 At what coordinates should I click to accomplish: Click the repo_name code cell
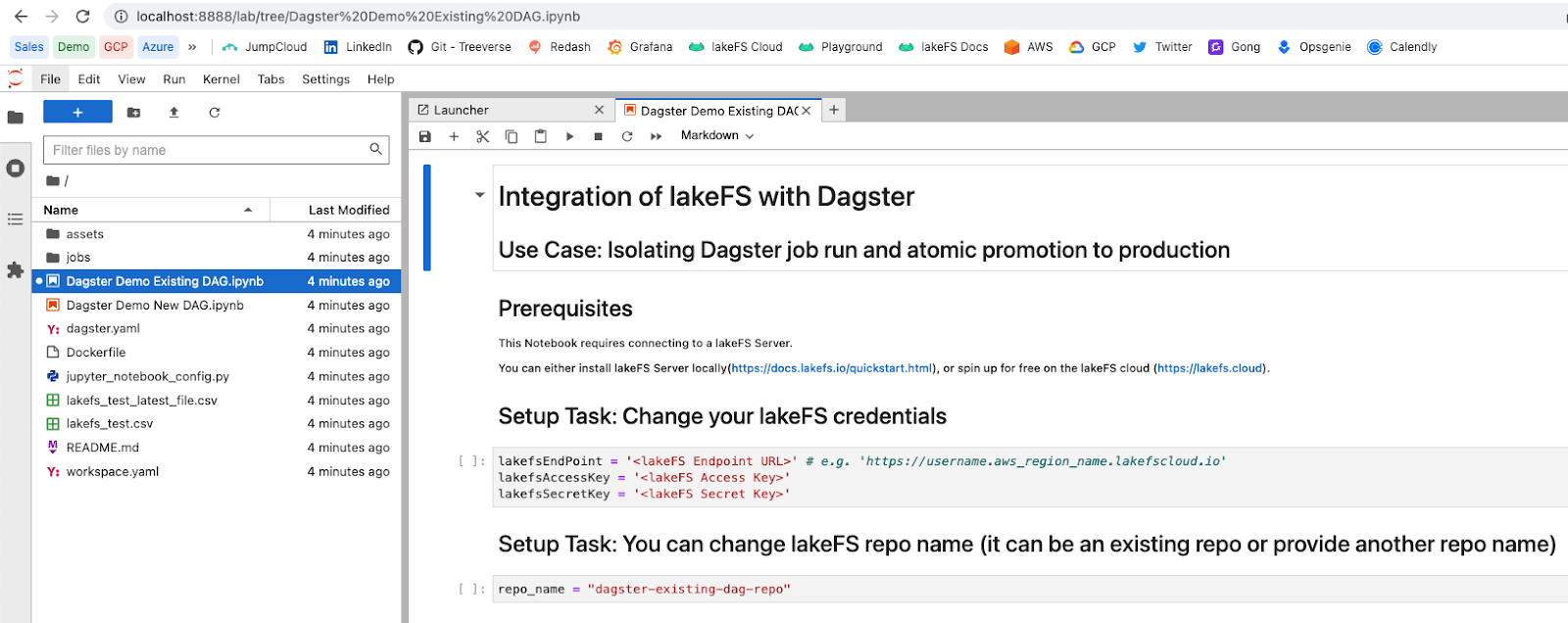(x=1030, y=589)
